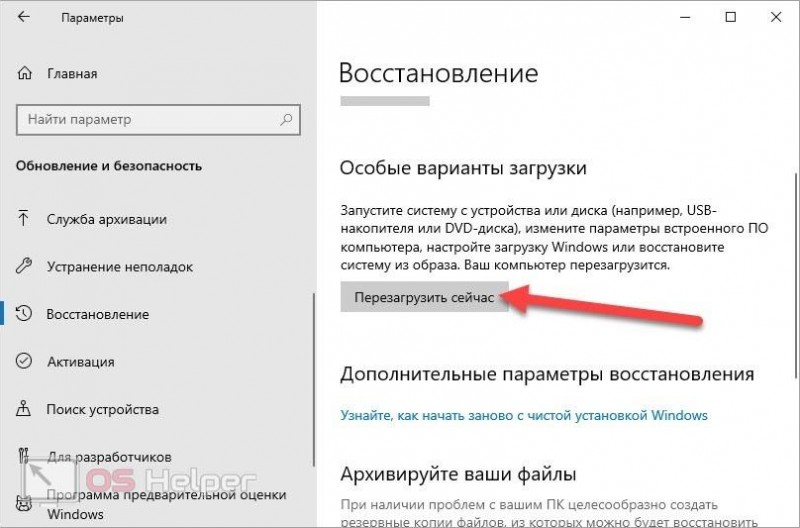The image size is (800, 528).
Task: Click the search magnifier icon
Action: tap(286, 119)
